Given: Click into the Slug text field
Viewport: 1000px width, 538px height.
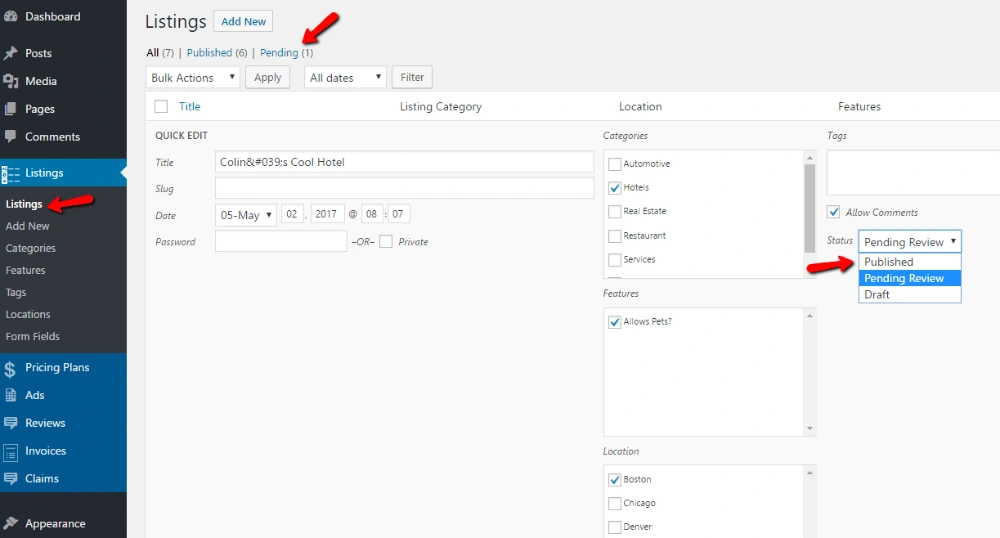Looking at the screenshot, I should click(x=404, y=188).
